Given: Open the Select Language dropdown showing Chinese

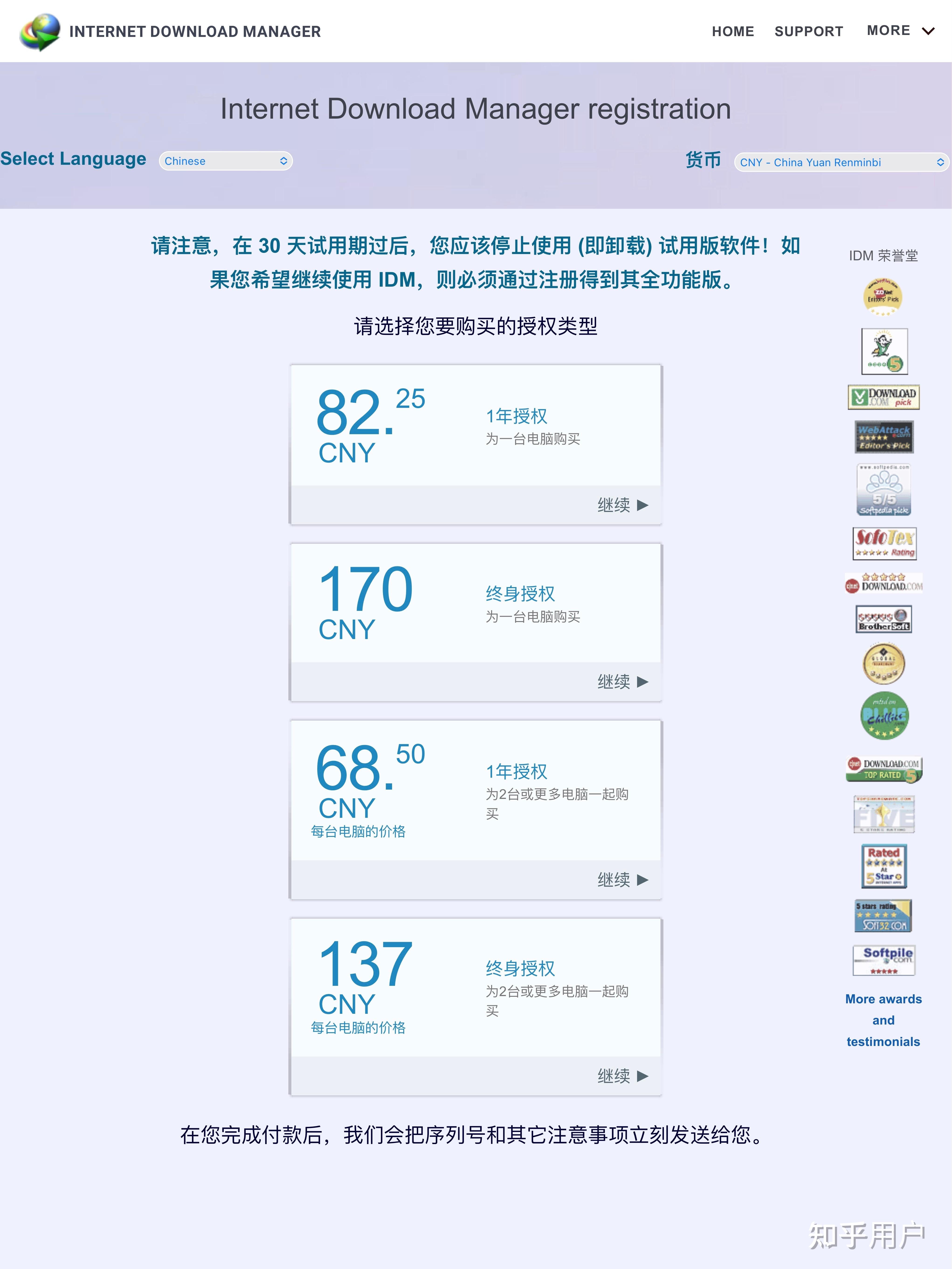Looking at the screenshot, I should (225, 161).
